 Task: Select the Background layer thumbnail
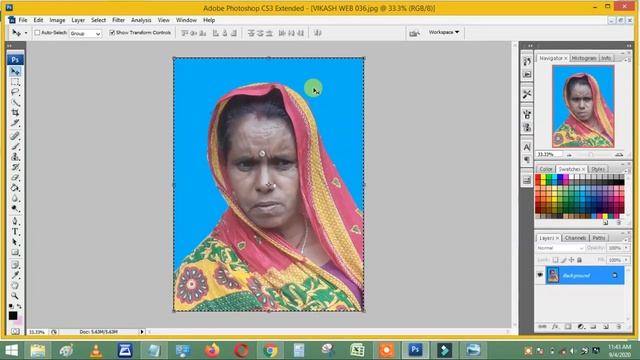point(553,275)
